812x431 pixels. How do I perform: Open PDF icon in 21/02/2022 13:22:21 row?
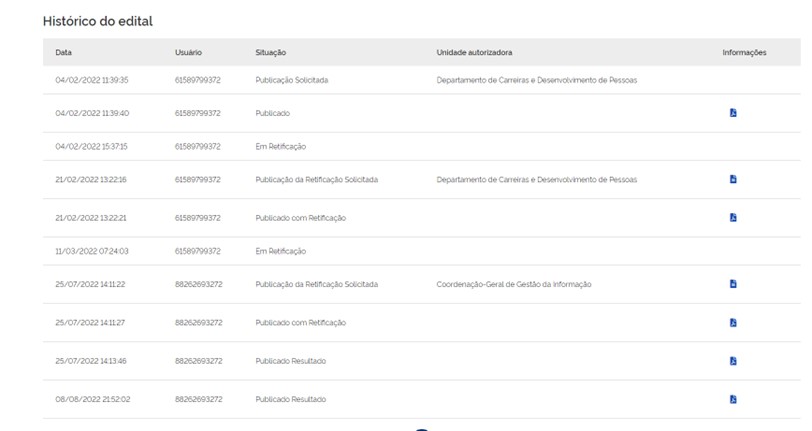click(733, 218)
